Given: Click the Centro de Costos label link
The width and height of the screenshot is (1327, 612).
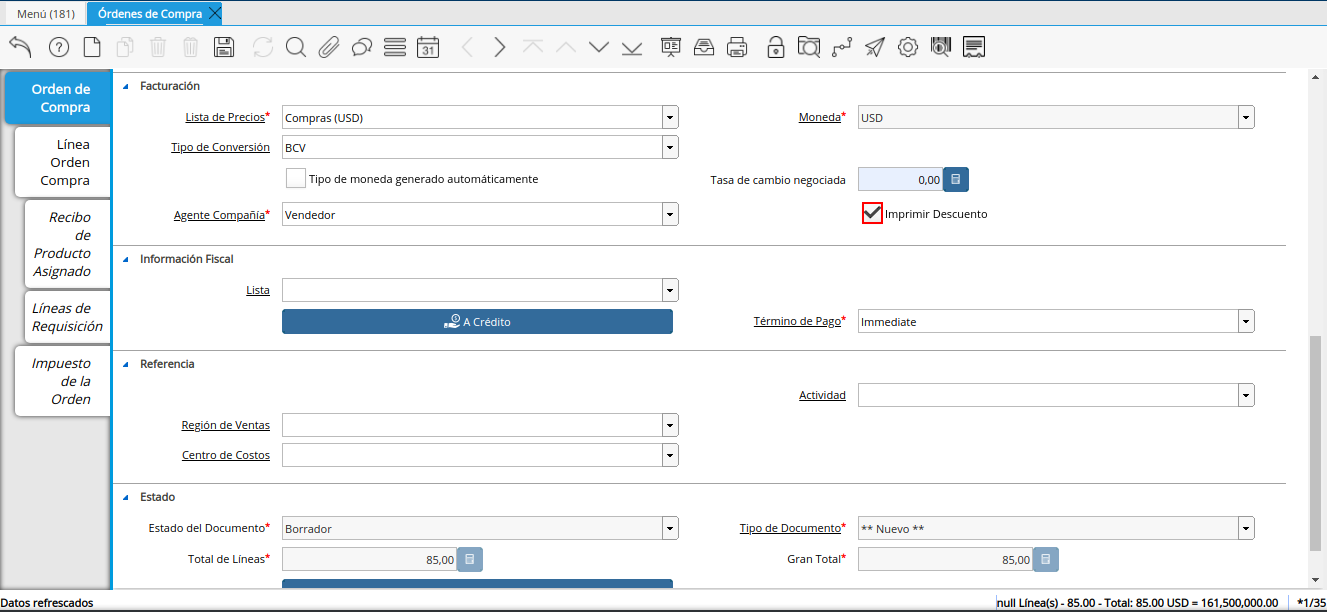Looking at the screenshot, I should pyautogui.click(x=226, y=455).
